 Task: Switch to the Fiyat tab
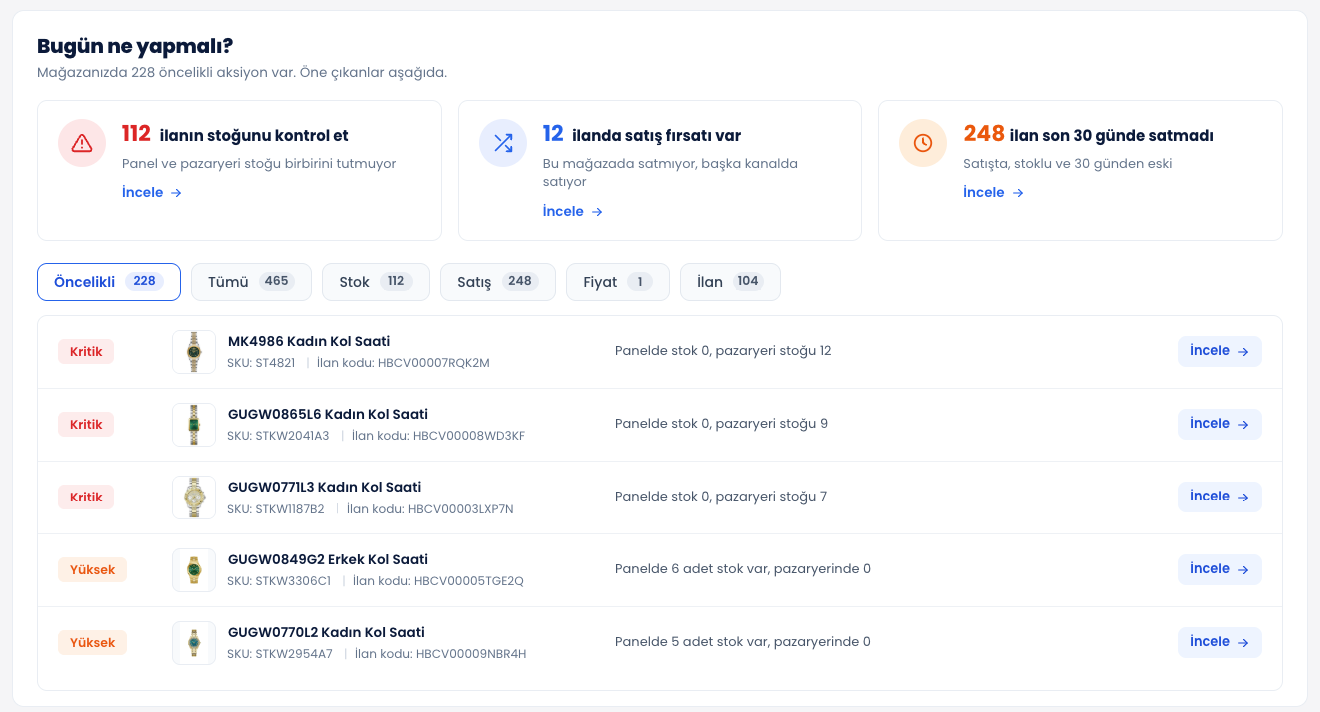point(618,282)
